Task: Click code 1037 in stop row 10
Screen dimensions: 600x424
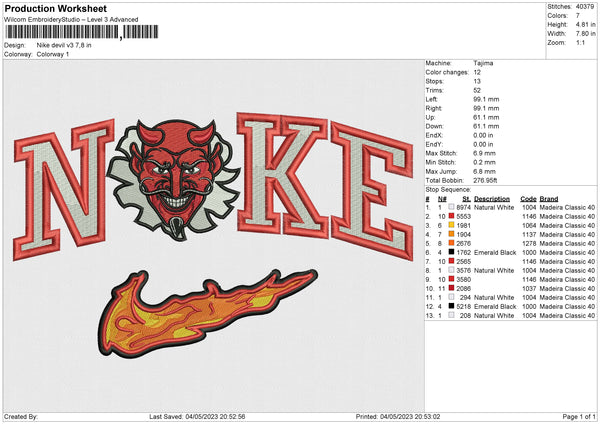Action: [x=529, y=289]
